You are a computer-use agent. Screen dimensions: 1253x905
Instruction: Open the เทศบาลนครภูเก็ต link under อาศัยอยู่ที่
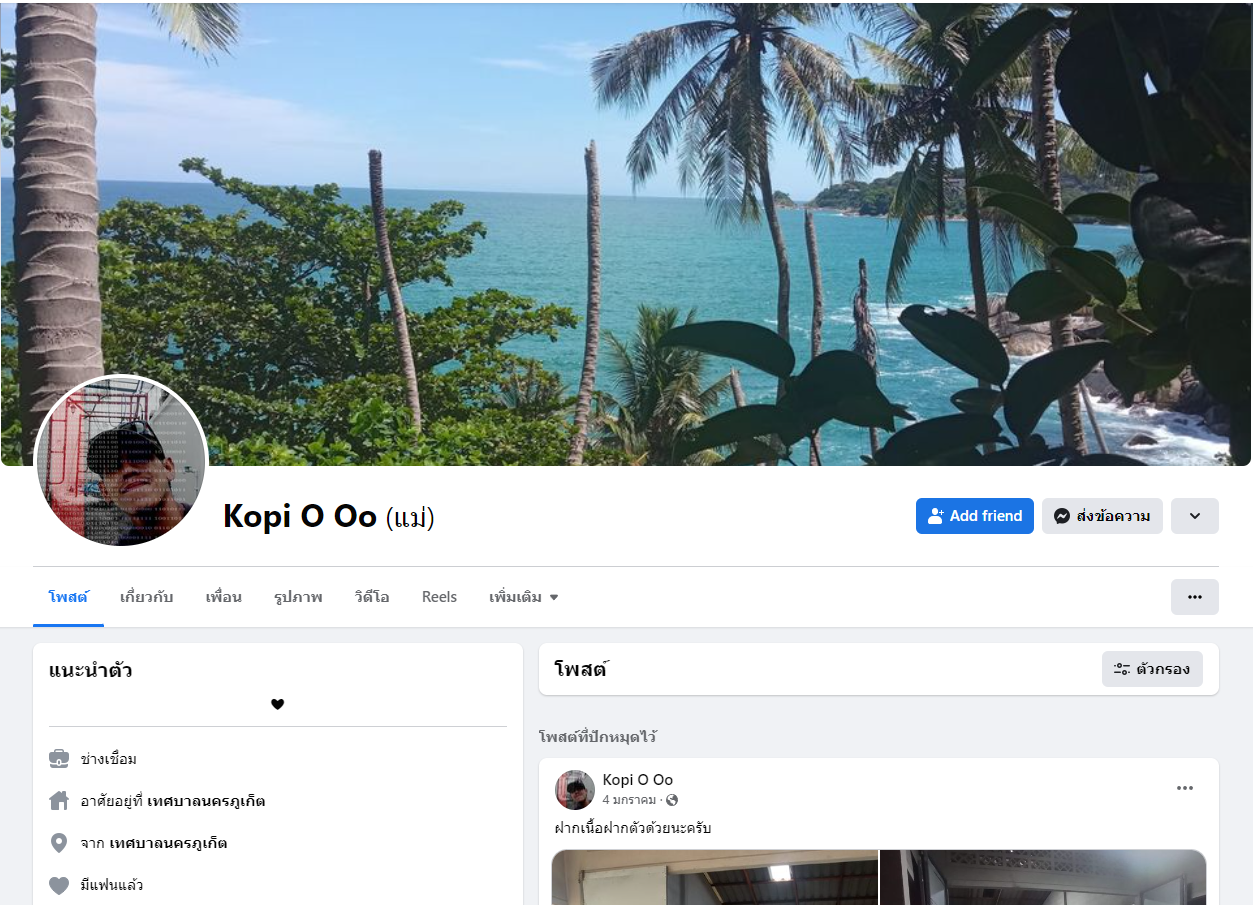pos(206,801)
